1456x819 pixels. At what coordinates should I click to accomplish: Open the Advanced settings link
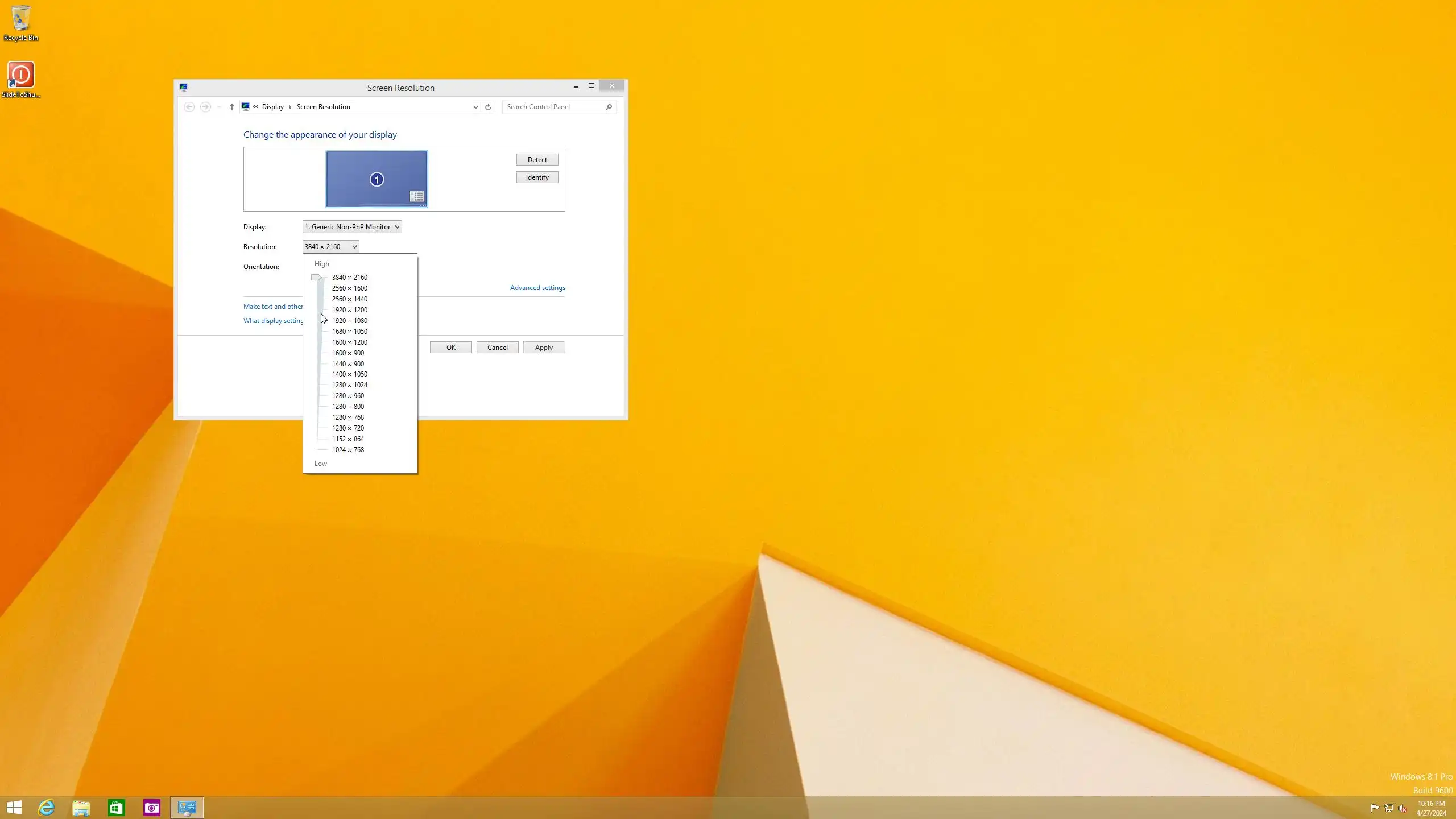point(537,288)
